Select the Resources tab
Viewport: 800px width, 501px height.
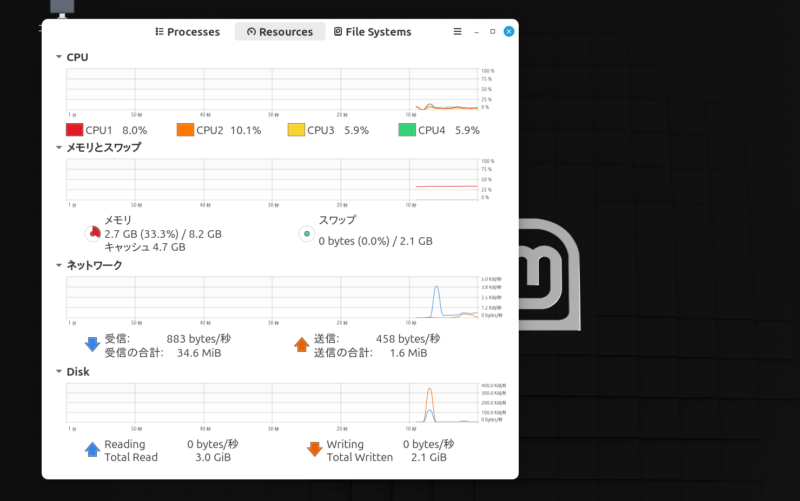279,32
